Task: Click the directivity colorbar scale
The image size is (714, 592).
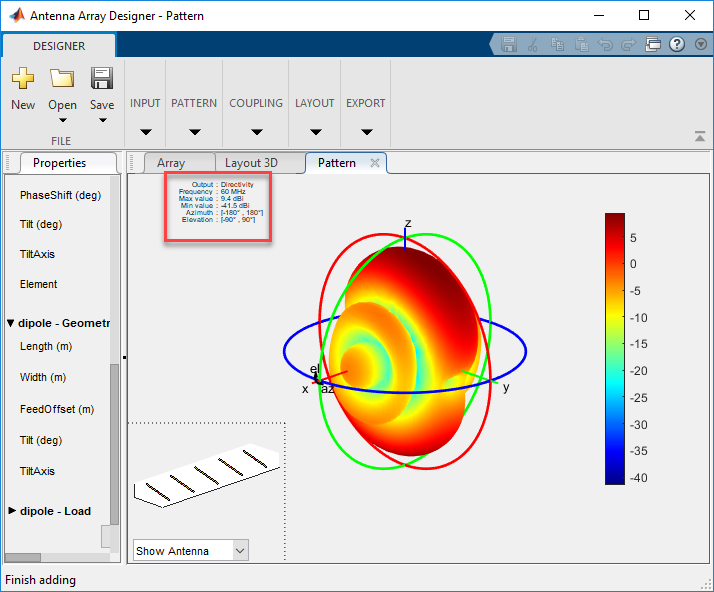Action: (615, 348)
